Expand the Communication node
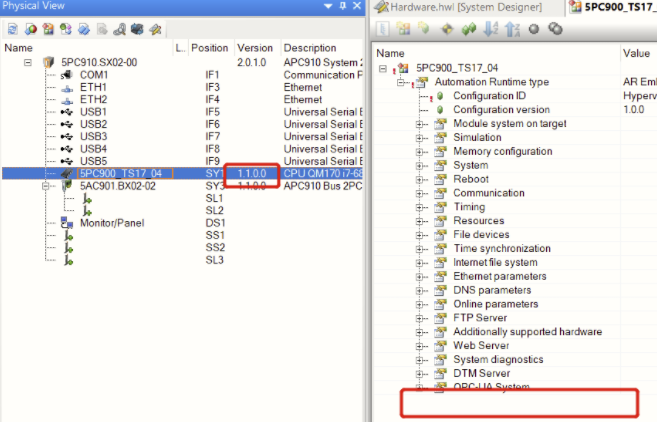This screenshot has height=422, width=657. pos(419,193)
